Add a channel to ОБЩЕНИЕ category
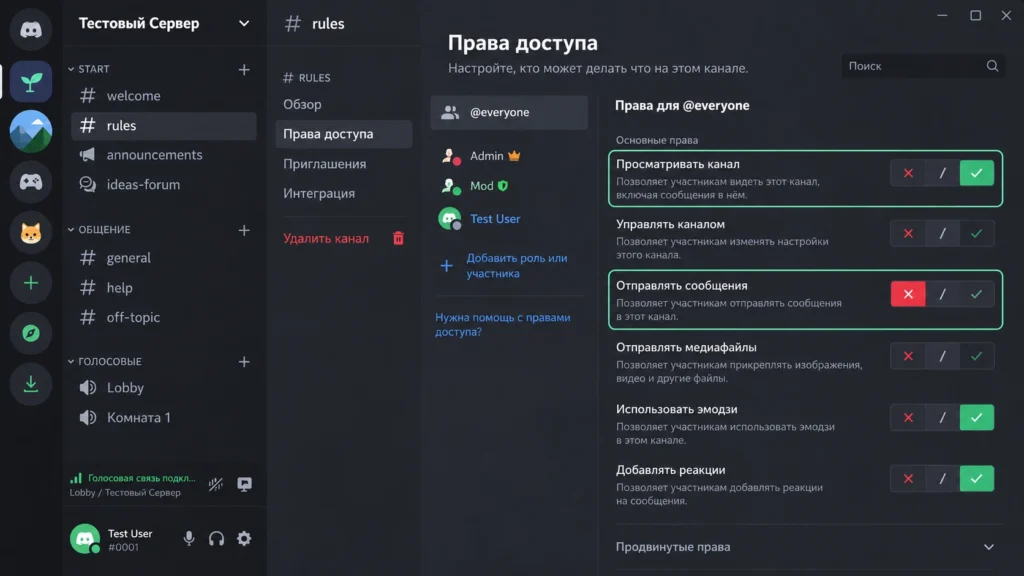This screenshot has width=1024, height=576. [244, 230]
